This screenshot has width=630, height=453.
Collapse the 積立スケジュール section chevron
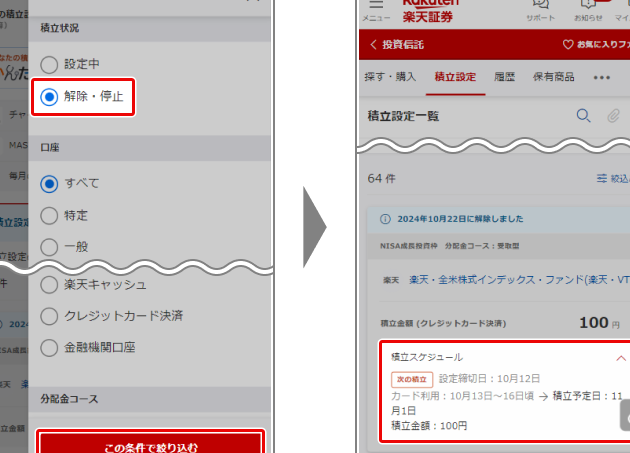pos(621,358)
